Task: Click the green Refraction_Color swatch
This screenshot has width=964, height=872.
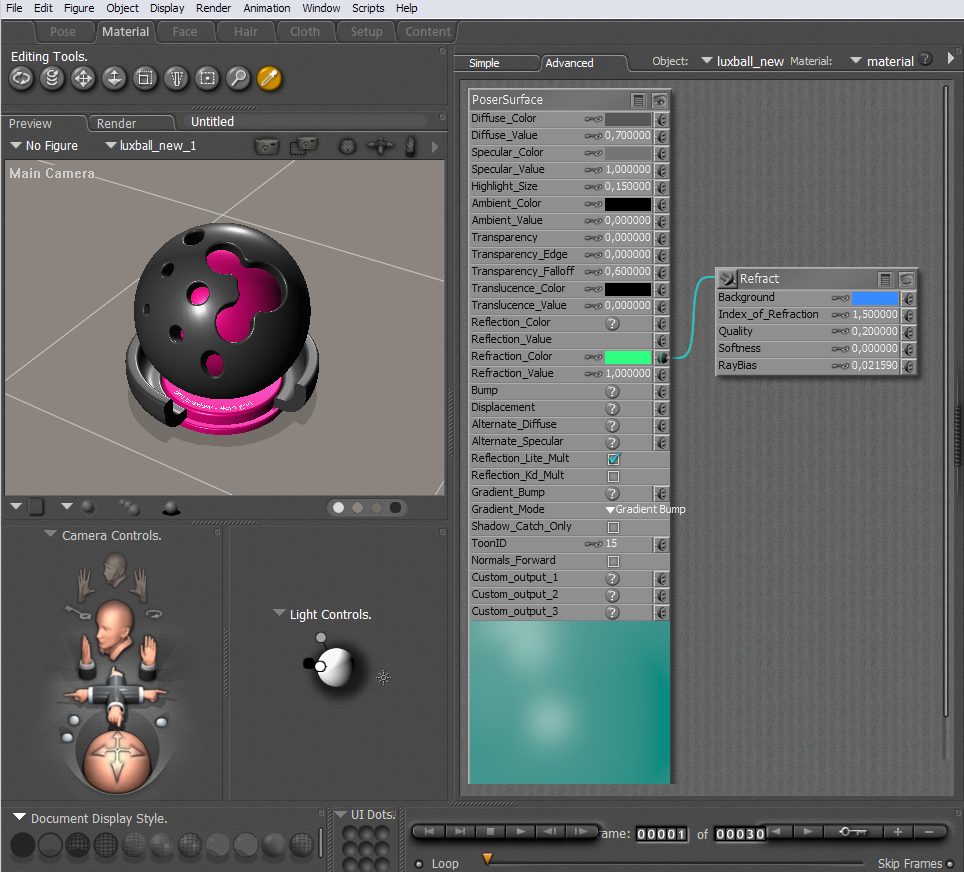Action: click(x=627, y=357)
